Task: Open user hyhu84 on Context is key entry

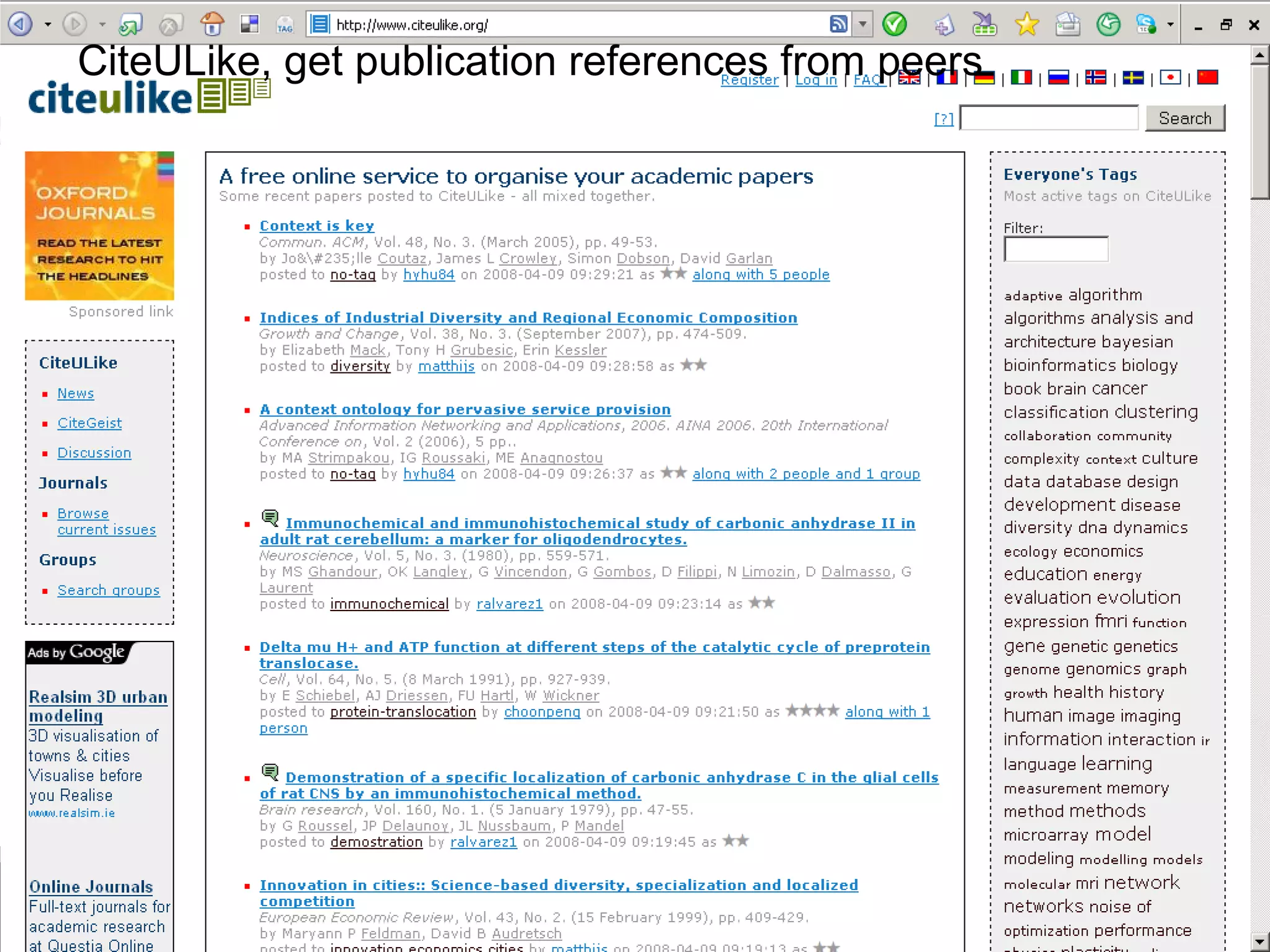Action: (x=429, y=275)
